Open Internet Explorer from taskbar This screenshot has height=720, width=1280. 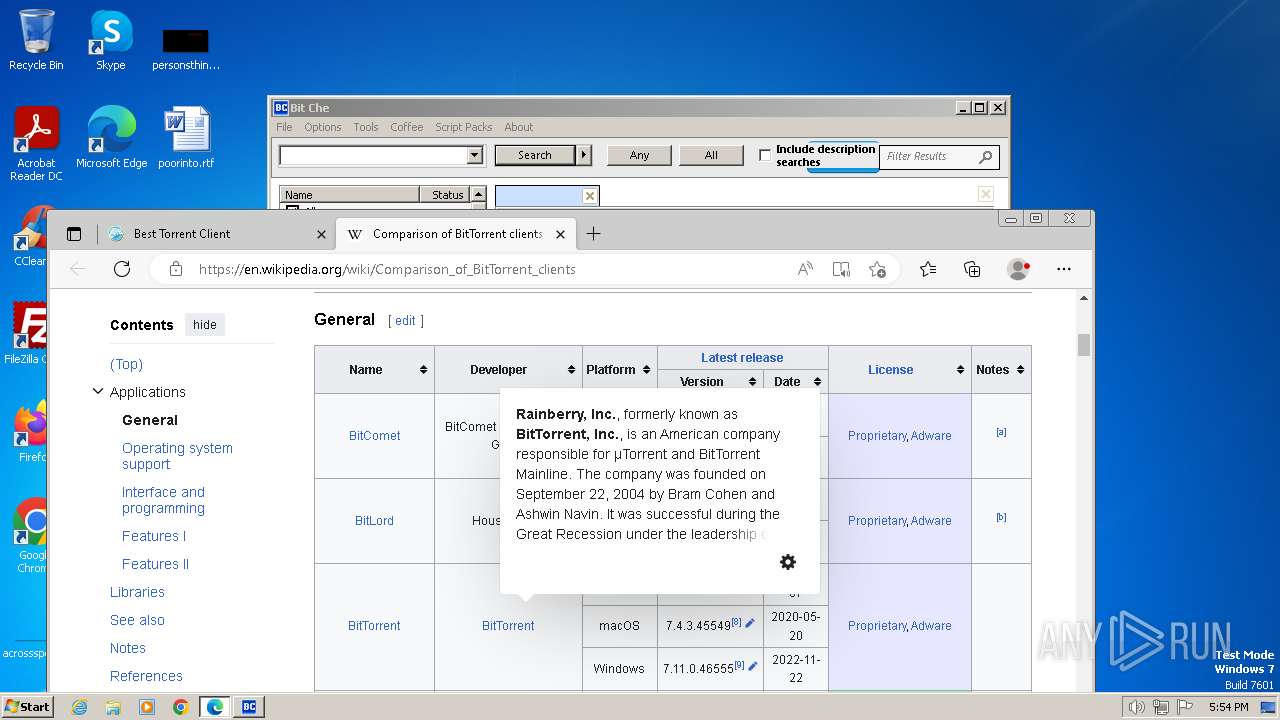(79, 707)
